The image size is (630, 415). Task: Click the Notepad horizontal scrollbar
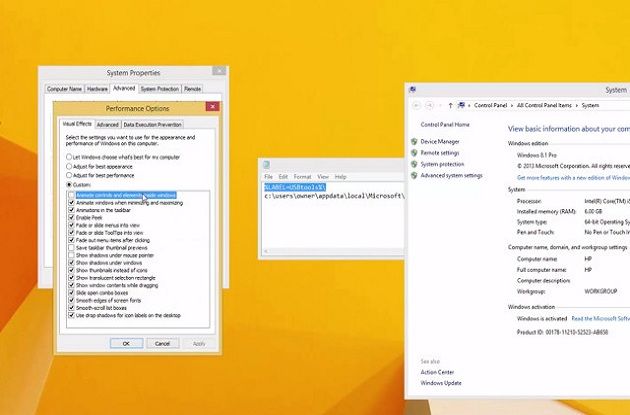(333, 251)
